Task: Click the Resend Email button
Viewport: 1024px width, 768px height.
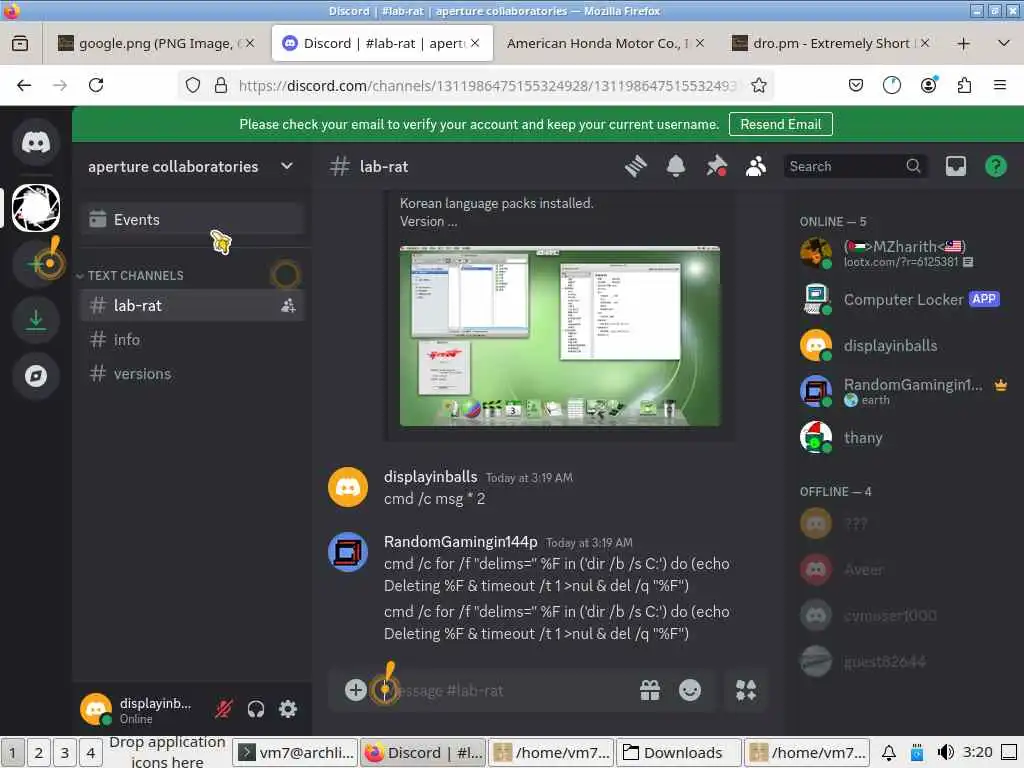Action: (780, 124)
